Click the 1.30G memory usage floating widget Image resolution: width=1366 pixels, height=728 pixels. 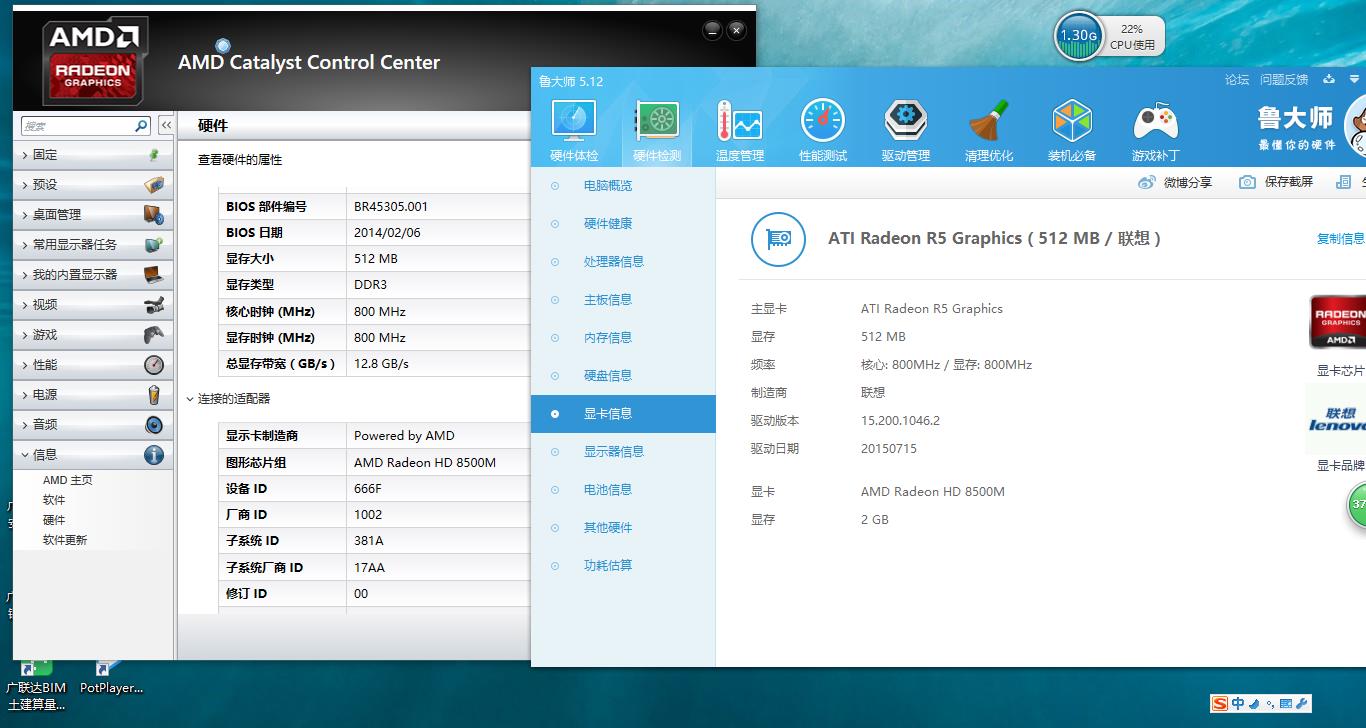pos(1078,36)
